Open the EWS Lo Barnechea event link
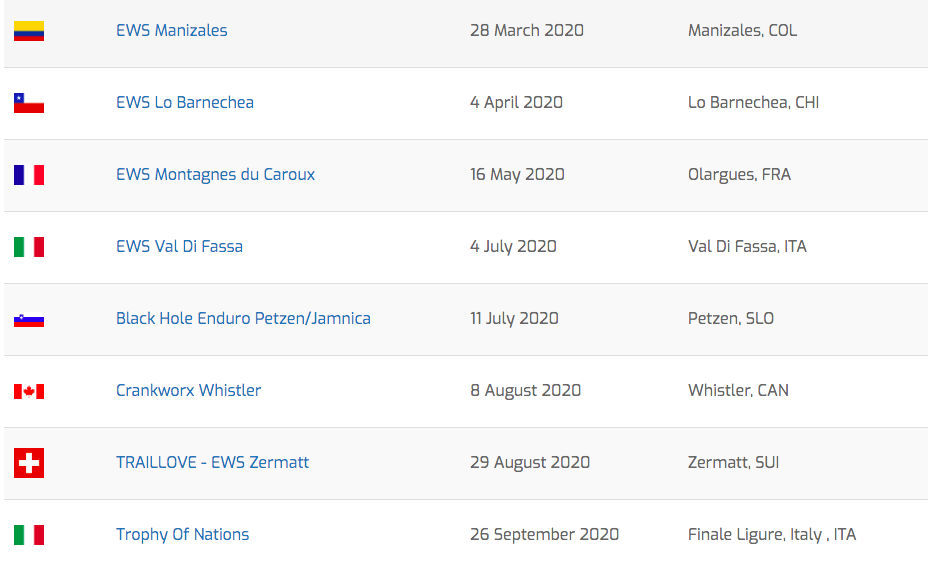This screenshot has height=567, width=928. (x=185, y=102)
